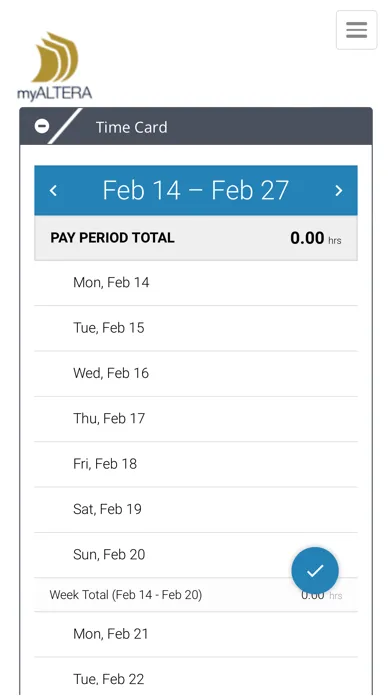Tap the blue checkmark approve button
392x696 pixels.
(x=315, y=570)
